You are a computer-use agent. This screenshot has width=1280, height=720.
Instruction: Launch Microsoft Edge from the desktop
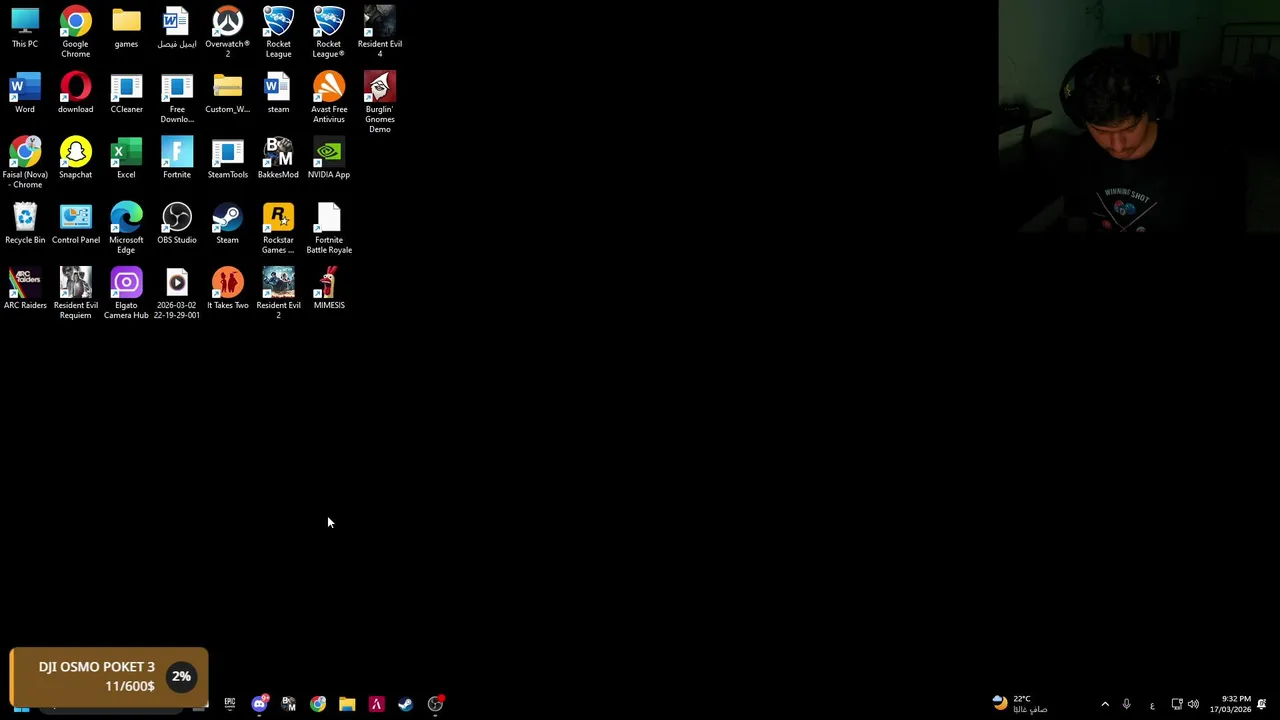pyautogui.click(x=126, y=227)
